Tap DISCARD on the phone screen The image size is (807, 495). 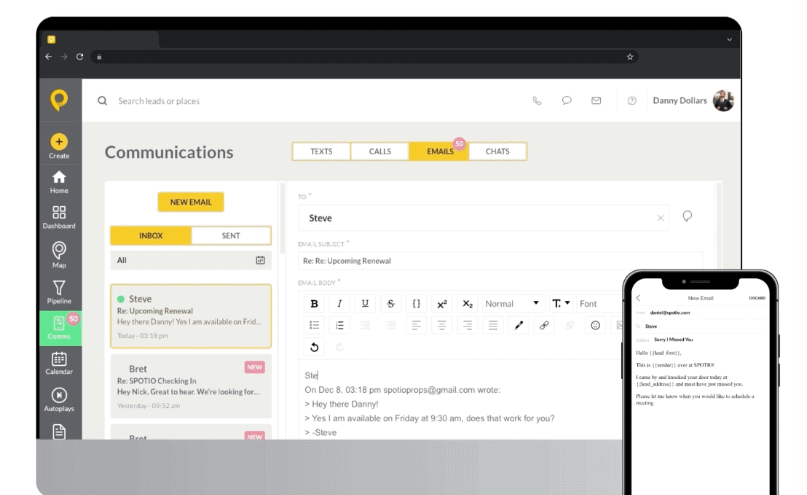click(x=757, y=298)
